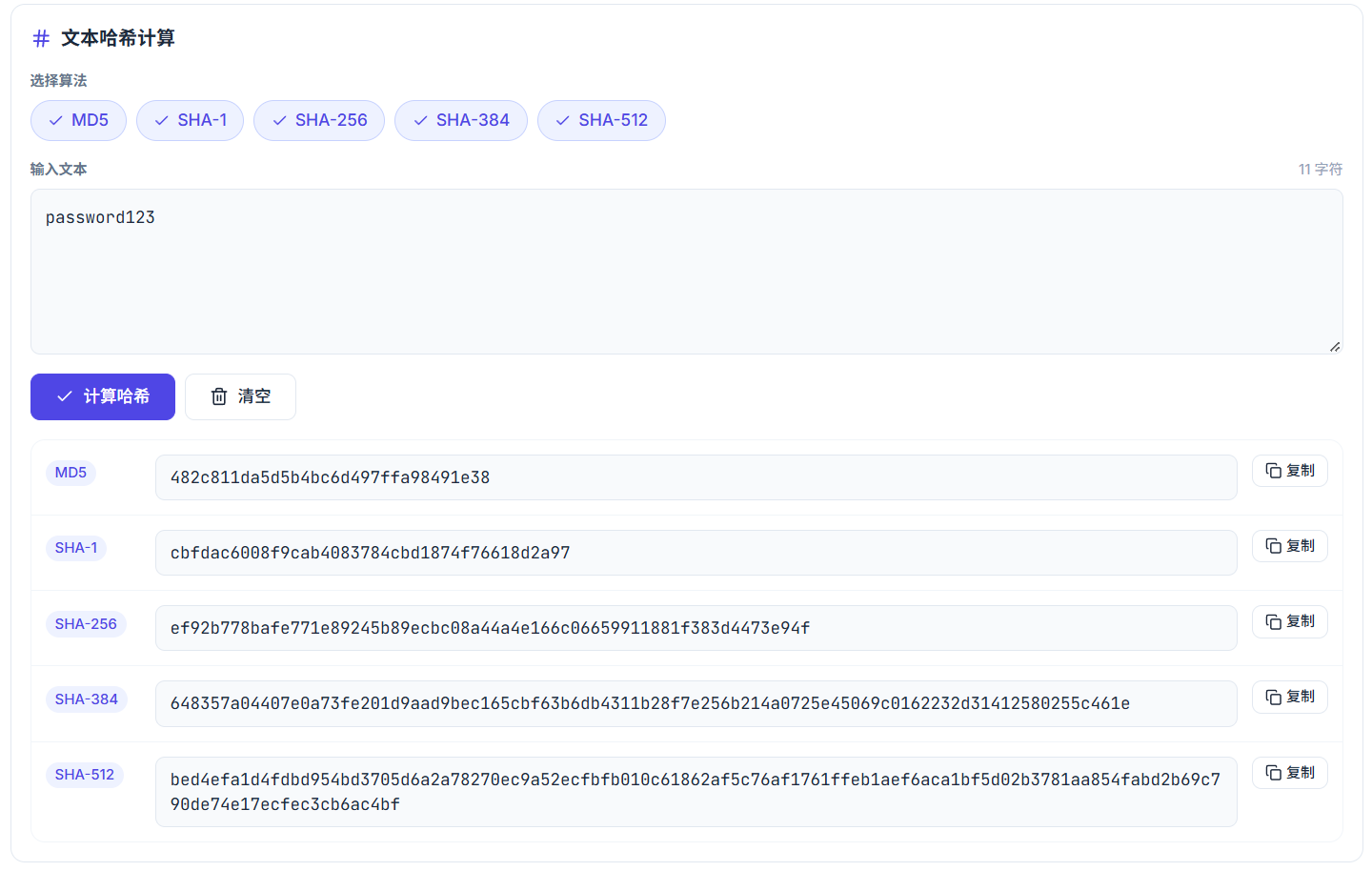
Task: Click the SHA-384 result row label
Action: tap(87, 699)
